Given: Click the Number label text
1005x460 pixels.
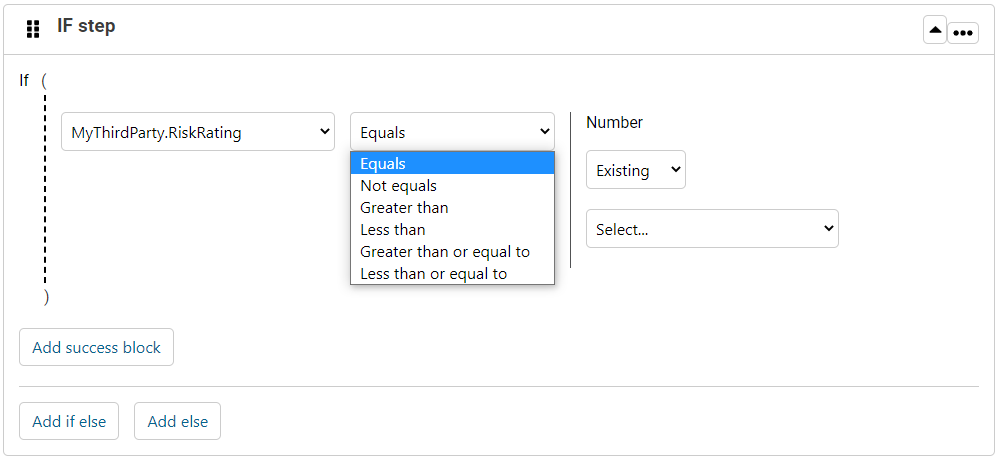Looking at the screenshot, I should (614, 122).
